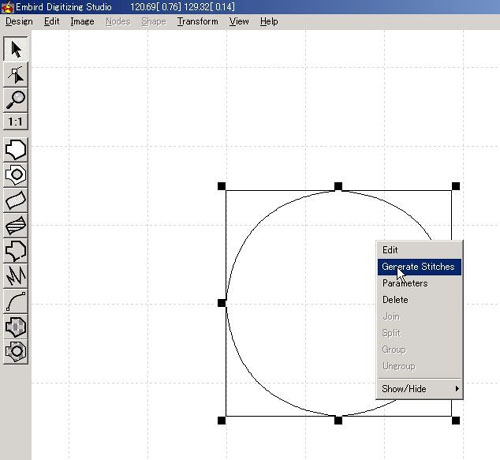Select the applique cross shape tool

click(x=16, y=327)
